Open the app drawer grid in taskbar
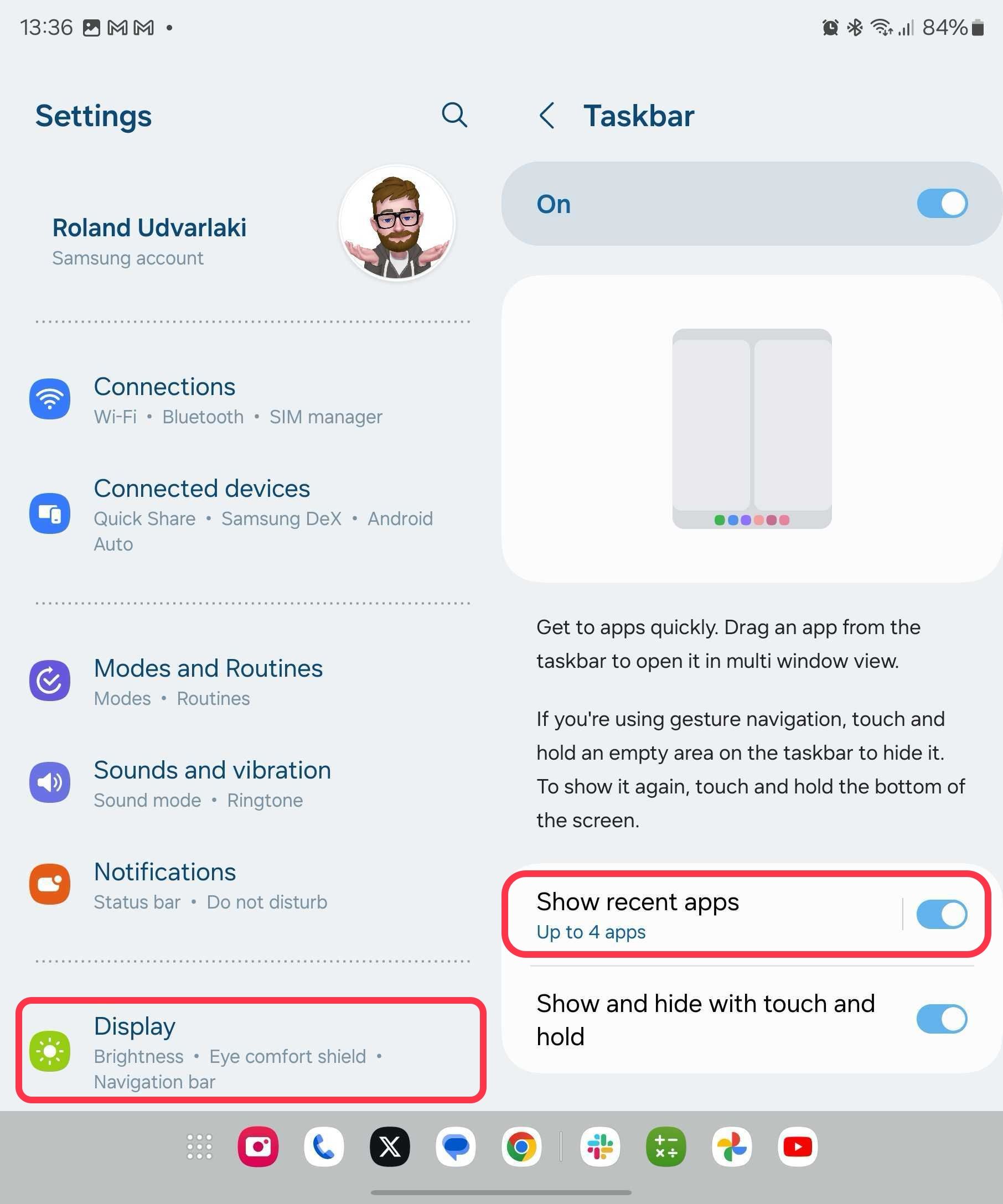Image resolution: width=1003 pixels, height=1204 pixels. tap(200, 1146)
